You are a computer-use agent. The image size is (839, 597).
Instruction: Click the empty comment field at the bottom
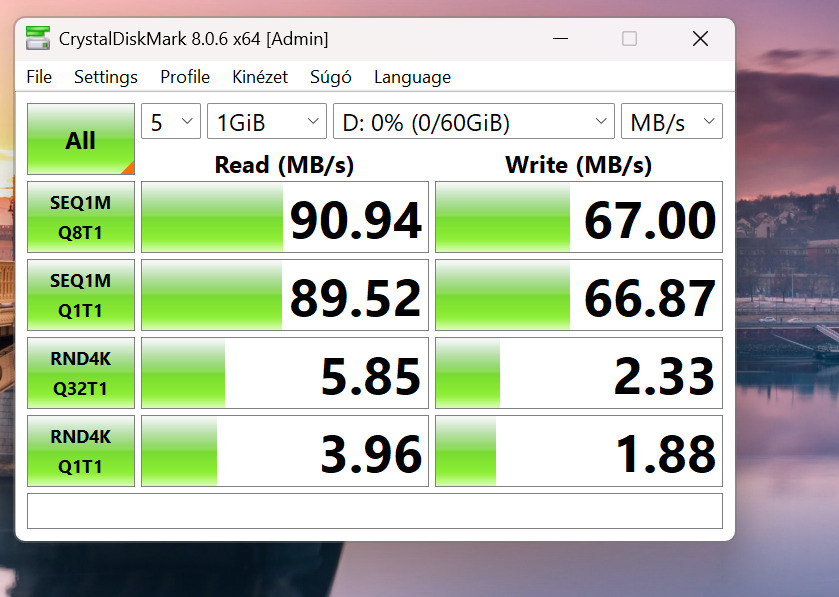[x=375, y=511]
